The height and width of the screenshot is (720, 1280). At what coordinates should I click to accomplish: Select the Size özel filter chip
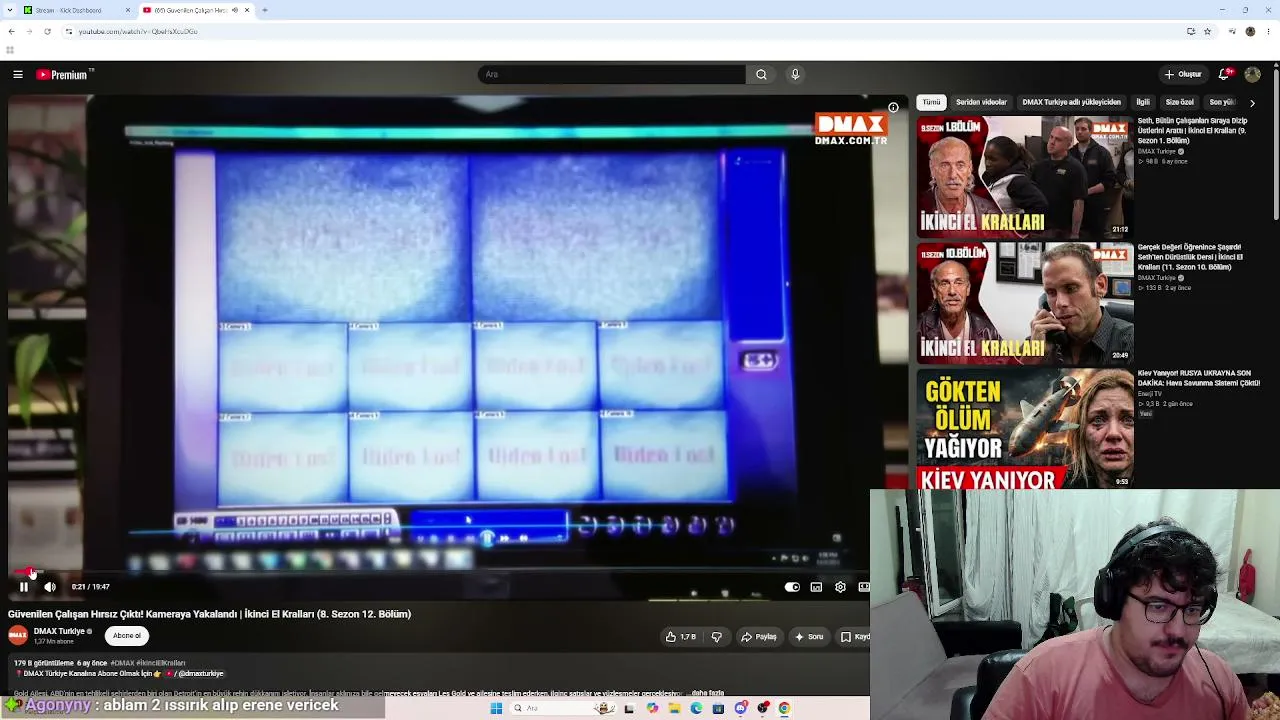coord(1179,102)
